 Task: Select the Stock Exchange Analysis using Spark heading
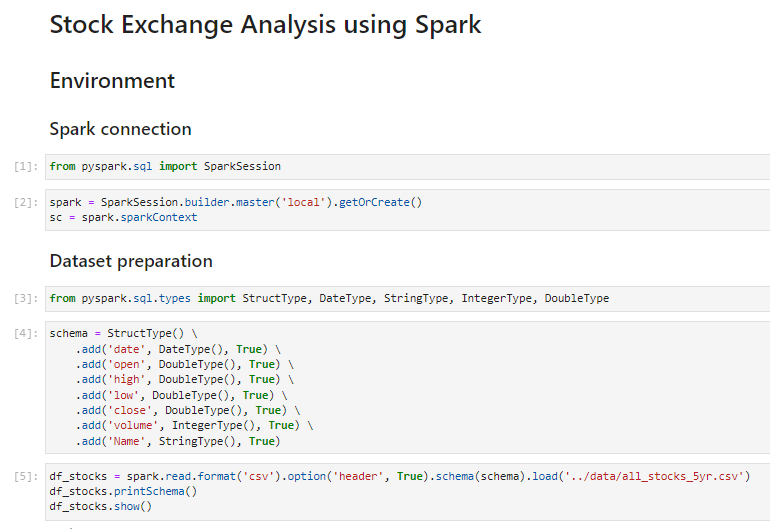(x=265, y=25)
